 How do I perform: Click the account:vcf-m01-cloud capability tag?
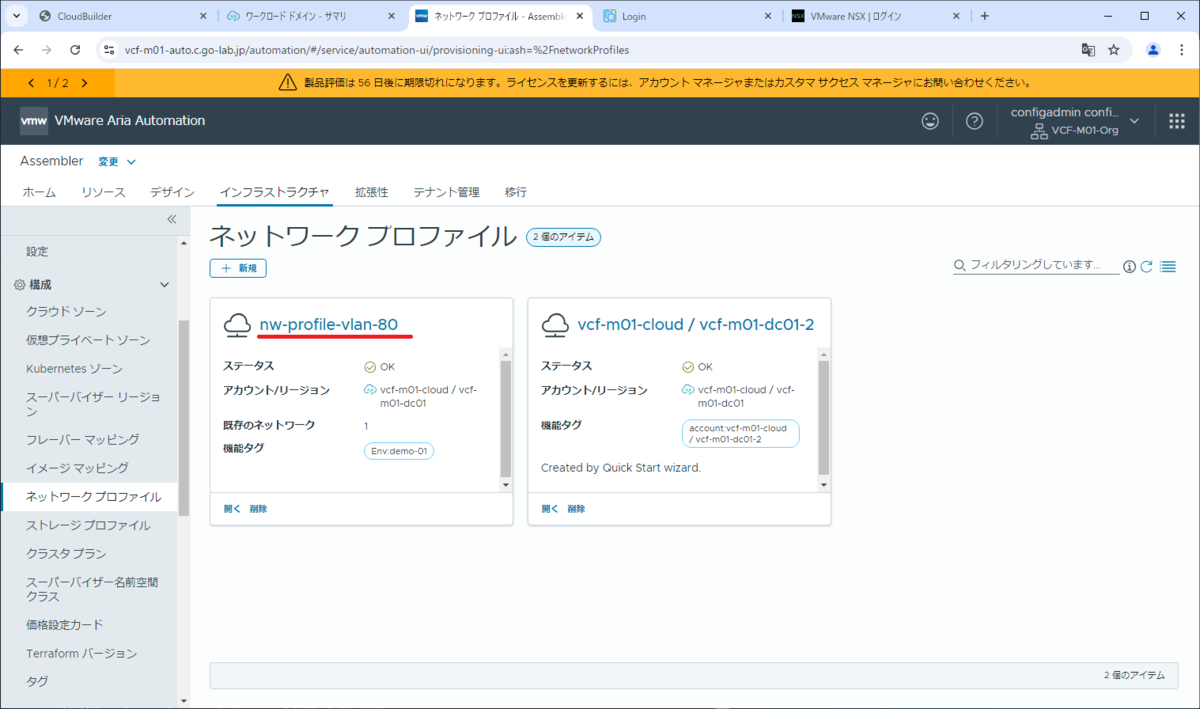click(739, 433)
